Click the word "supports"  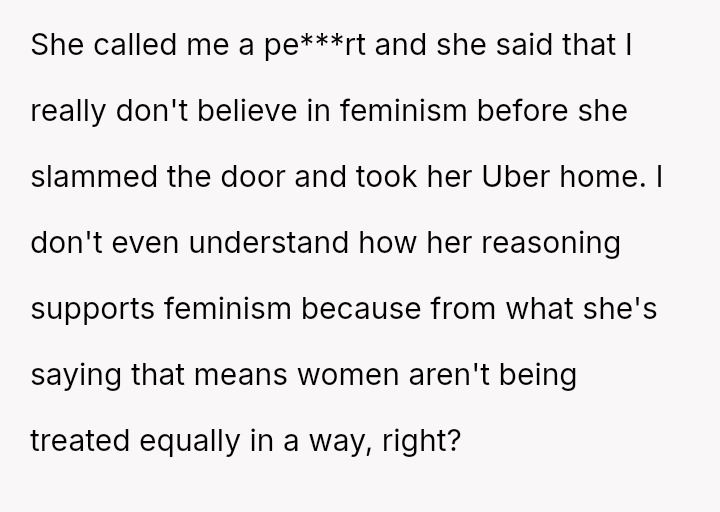pos(92,310)
